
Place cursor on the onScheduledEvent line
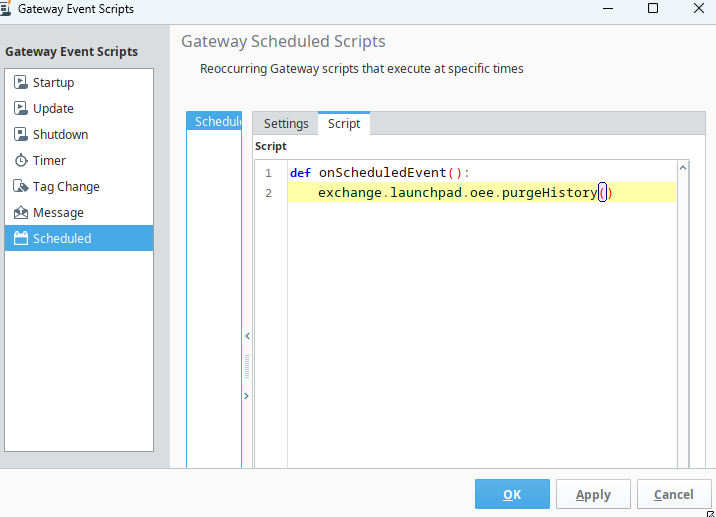click(x=382, y=173)
